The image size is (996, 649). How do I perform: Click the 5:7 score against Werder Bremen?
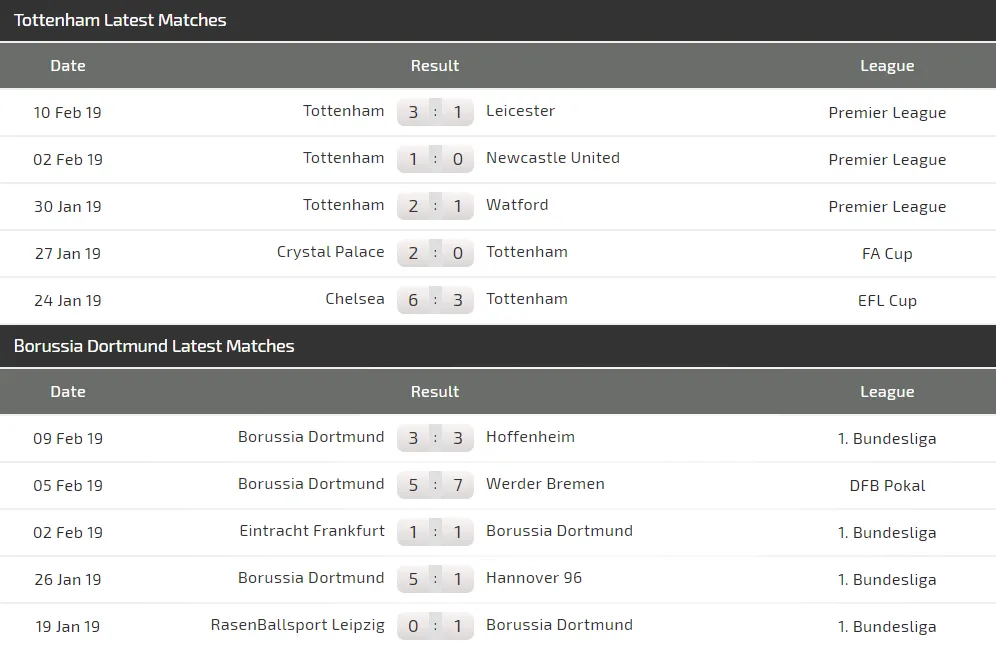(x=435, y=485)
